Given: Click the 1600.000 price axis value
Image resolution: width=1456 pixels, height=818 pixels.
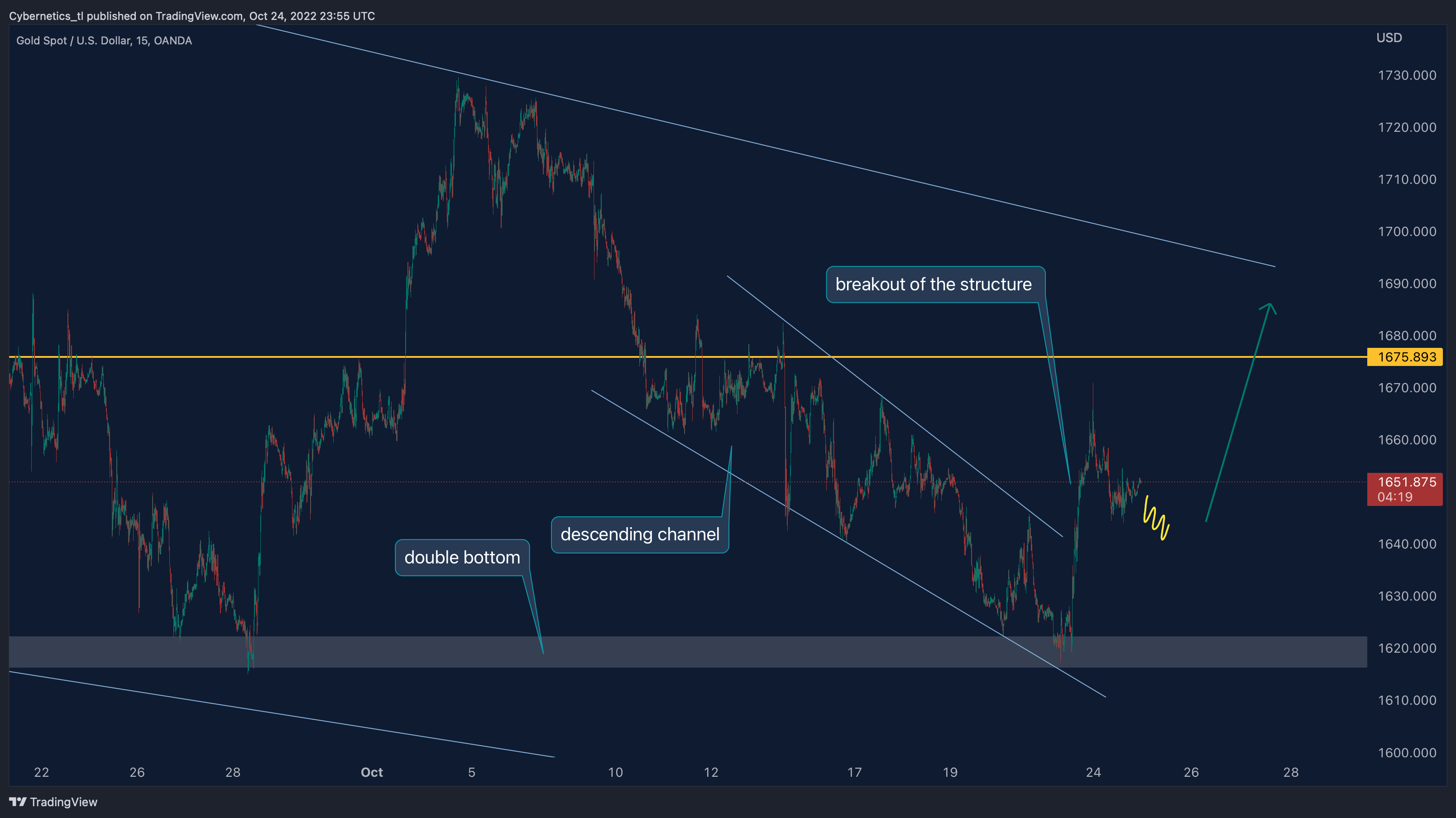Looking at the screenshot, I should (x=1407, y=752).
